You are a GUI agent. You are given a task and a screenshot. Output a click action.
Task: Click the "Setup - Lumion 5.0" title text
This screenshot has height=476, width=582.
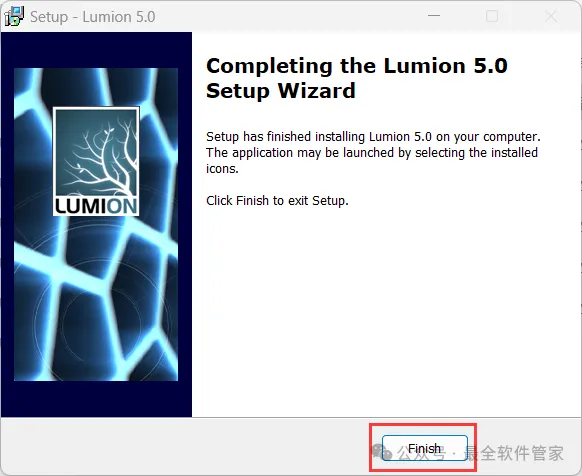point(92,17)
